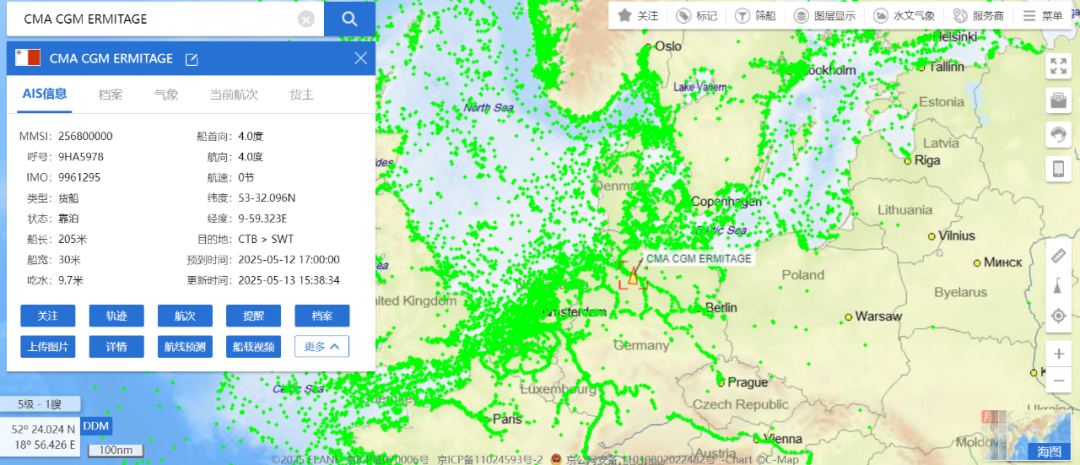Open the 关注 star toolbar item
The image size is (1080, 465).
click(638, 16)
